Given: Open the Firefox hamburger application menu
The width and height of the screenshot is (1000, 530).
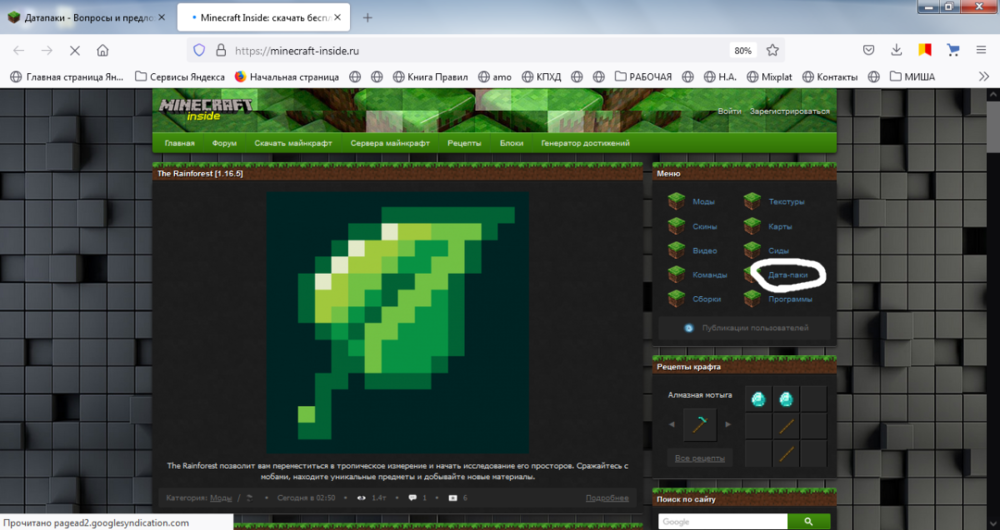Looking at the screenshot, I should (x=981, y=50).
